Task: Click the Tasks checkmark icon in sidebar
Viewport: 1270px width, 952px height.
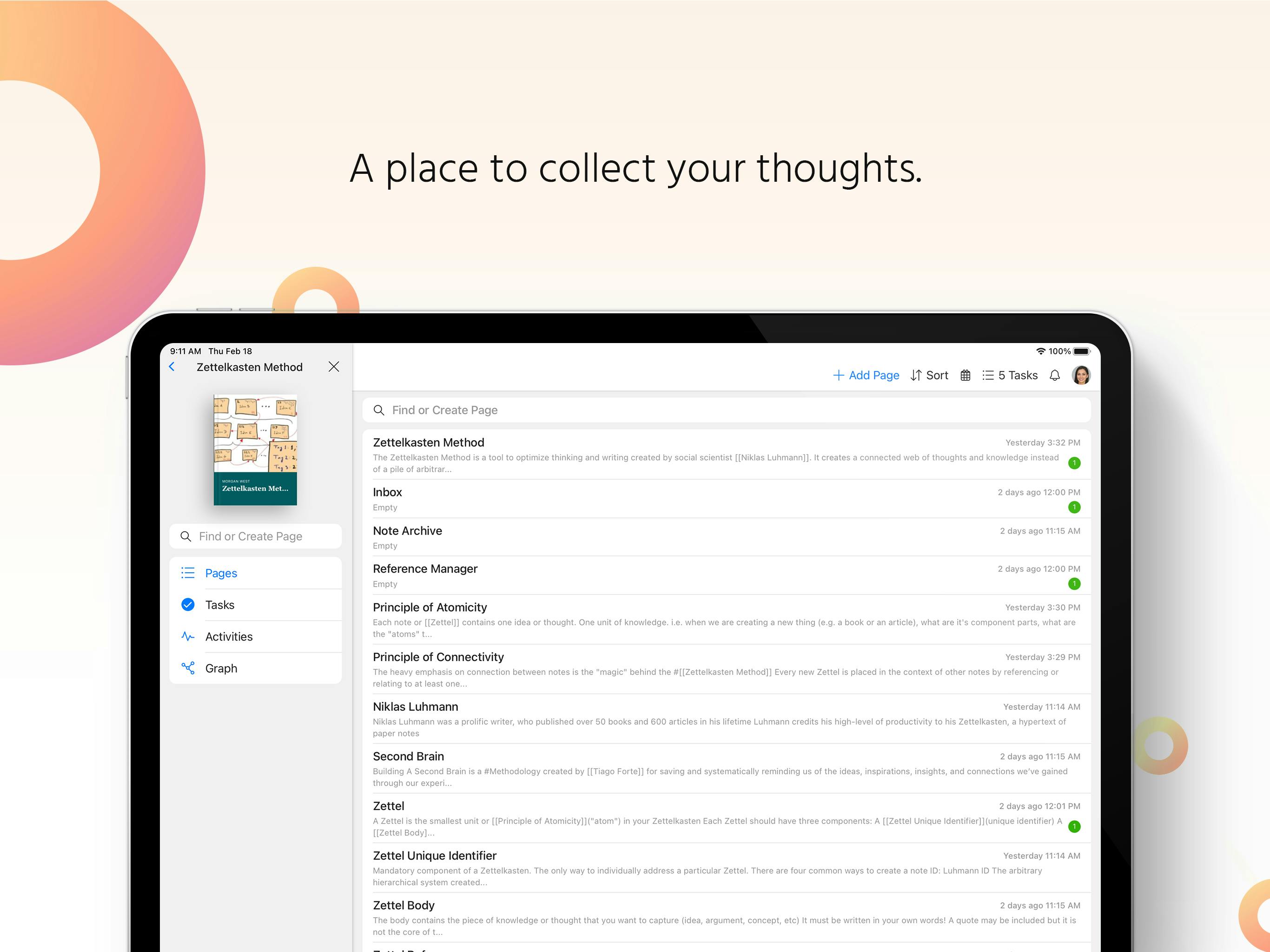Action: 188,605
